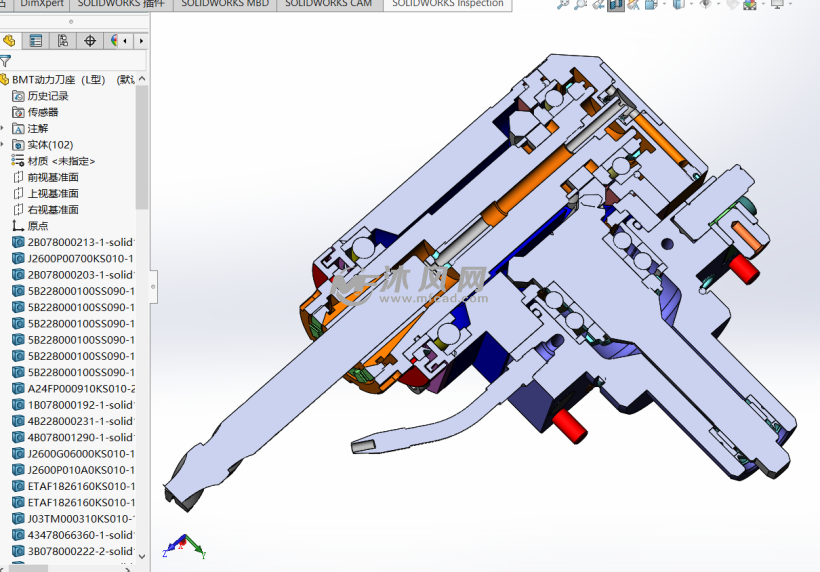Image resolution: width=820 pixels, height=572 pixels.
Task: Select the 前视基准面 front plane
Action: pyautogui.click(x=52, y=177)
